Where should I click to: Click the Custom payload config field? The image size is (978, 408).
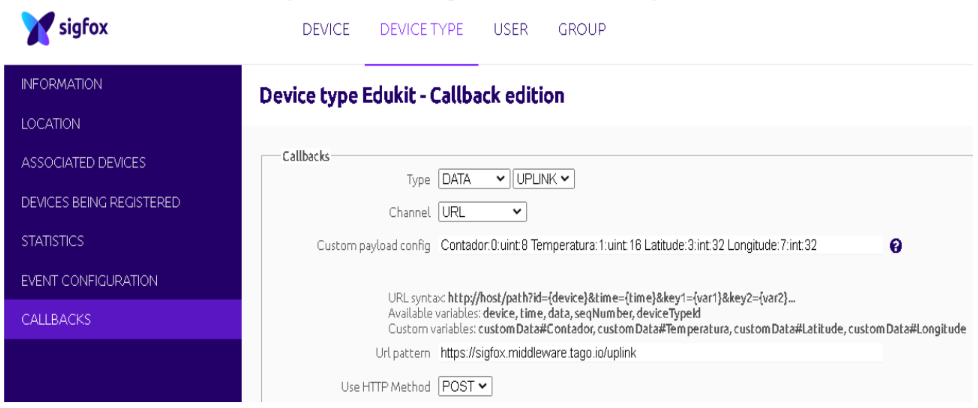[661, 246]
